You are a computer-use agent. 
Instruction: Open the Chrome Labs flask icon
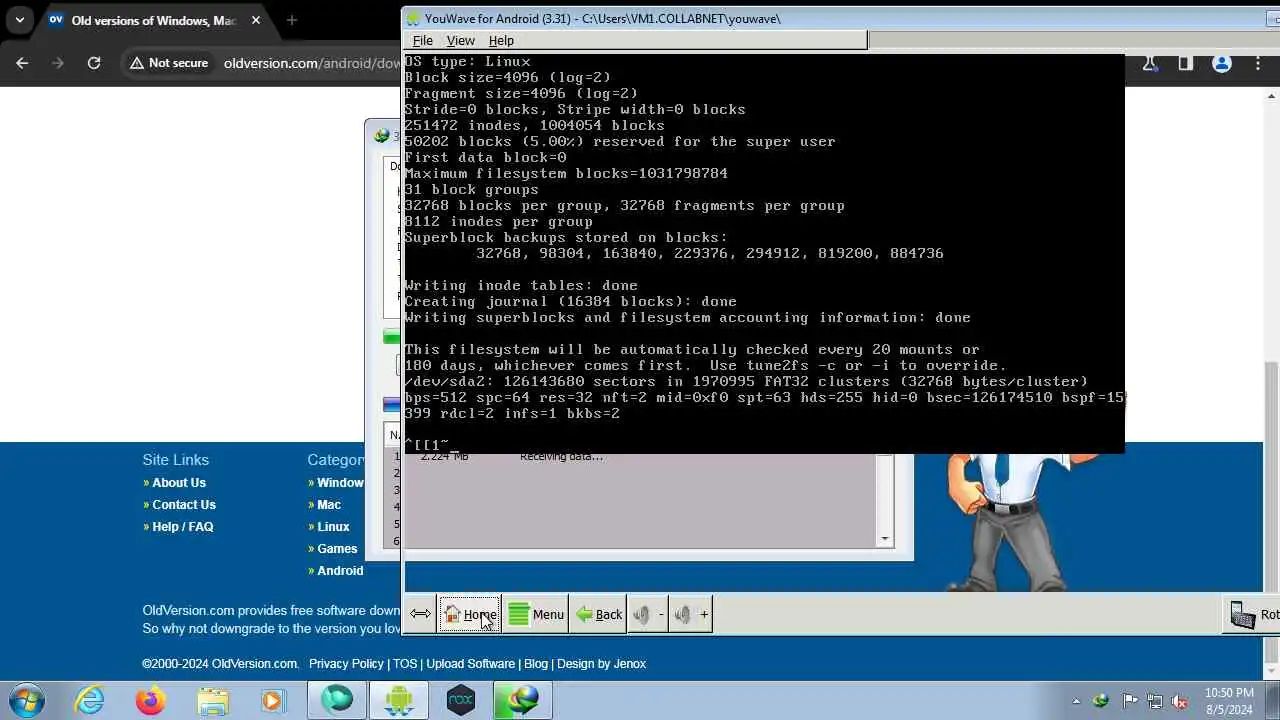coord(1149,63)
